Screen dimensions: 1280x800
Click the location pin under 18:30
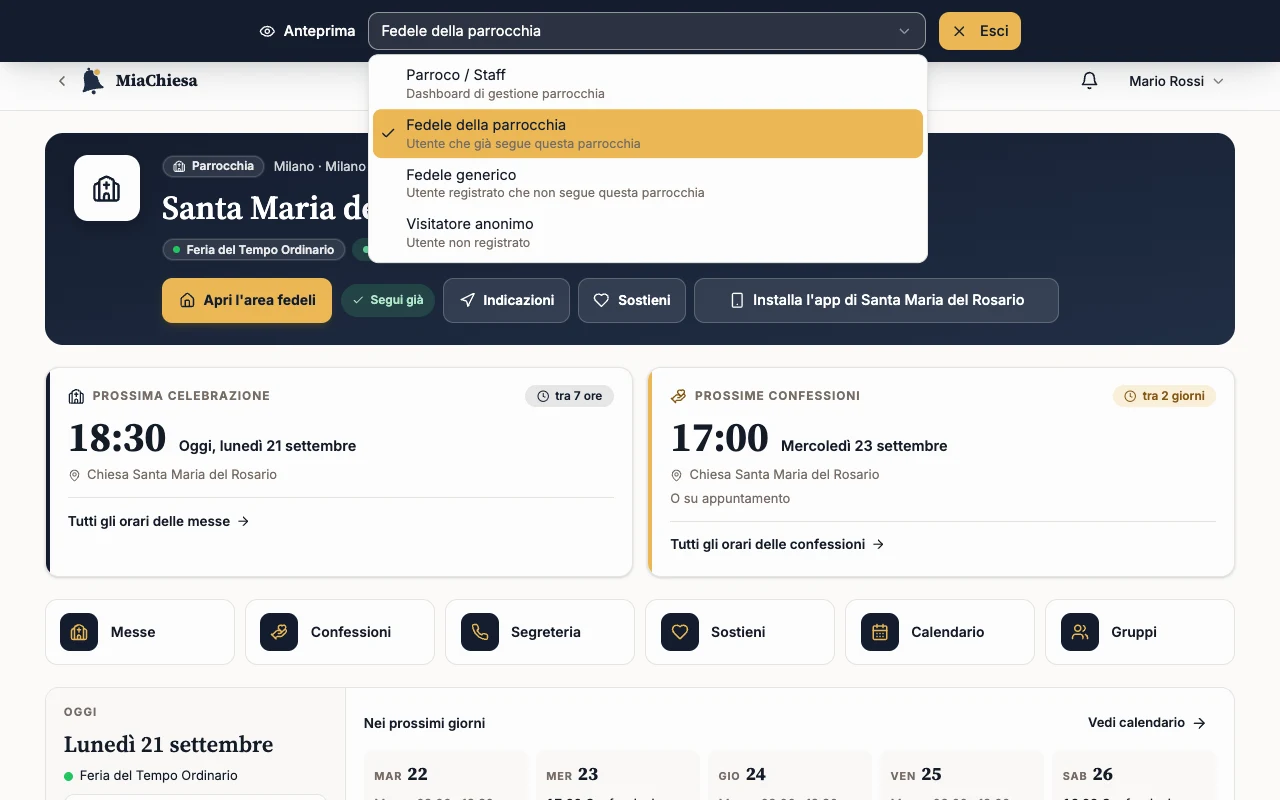[74, 475]
